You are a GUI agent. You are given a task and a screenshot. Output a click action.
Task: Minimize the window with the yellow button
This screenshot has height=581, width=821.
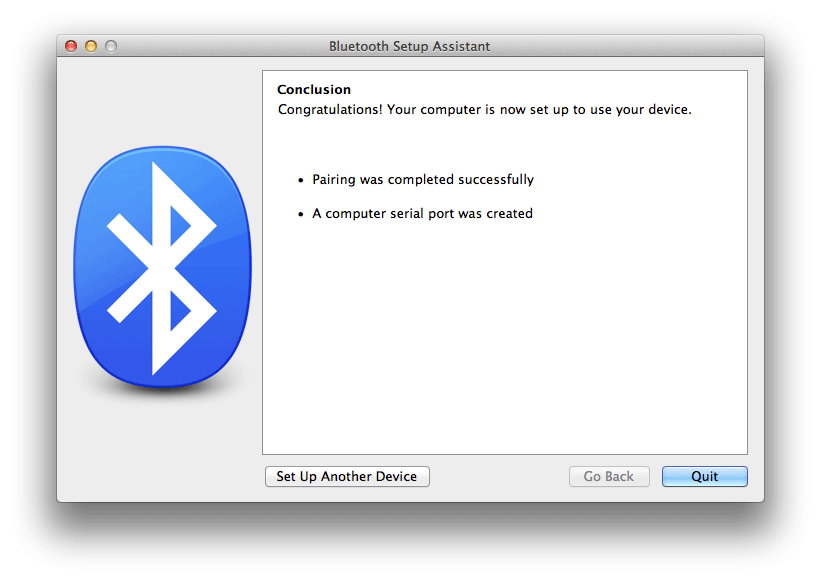(91, 46)
